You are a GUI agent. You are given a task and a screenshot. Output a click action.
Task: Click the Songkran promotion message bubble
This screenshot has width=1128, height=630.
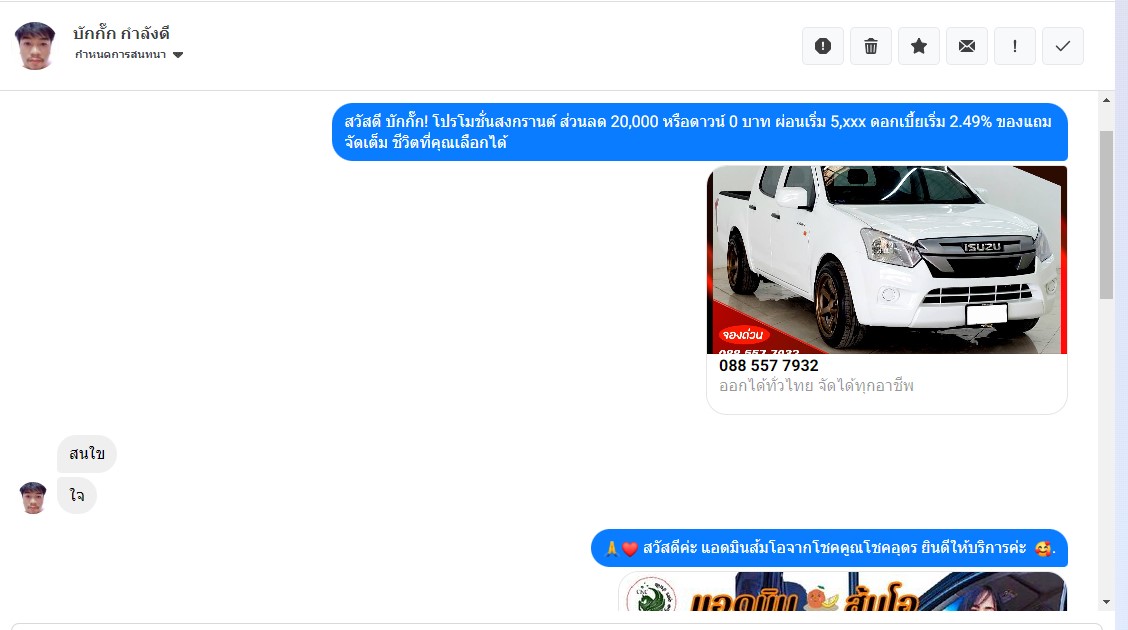coord(699,132)
